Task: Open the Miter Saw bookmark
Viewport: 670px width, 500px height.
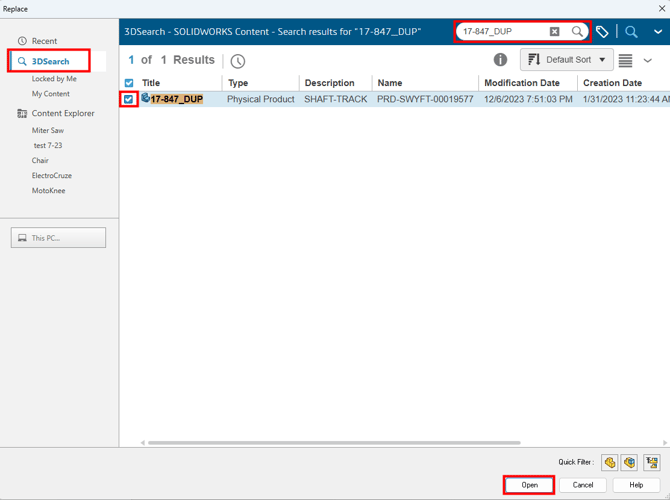Action: [x=47, y=130]
